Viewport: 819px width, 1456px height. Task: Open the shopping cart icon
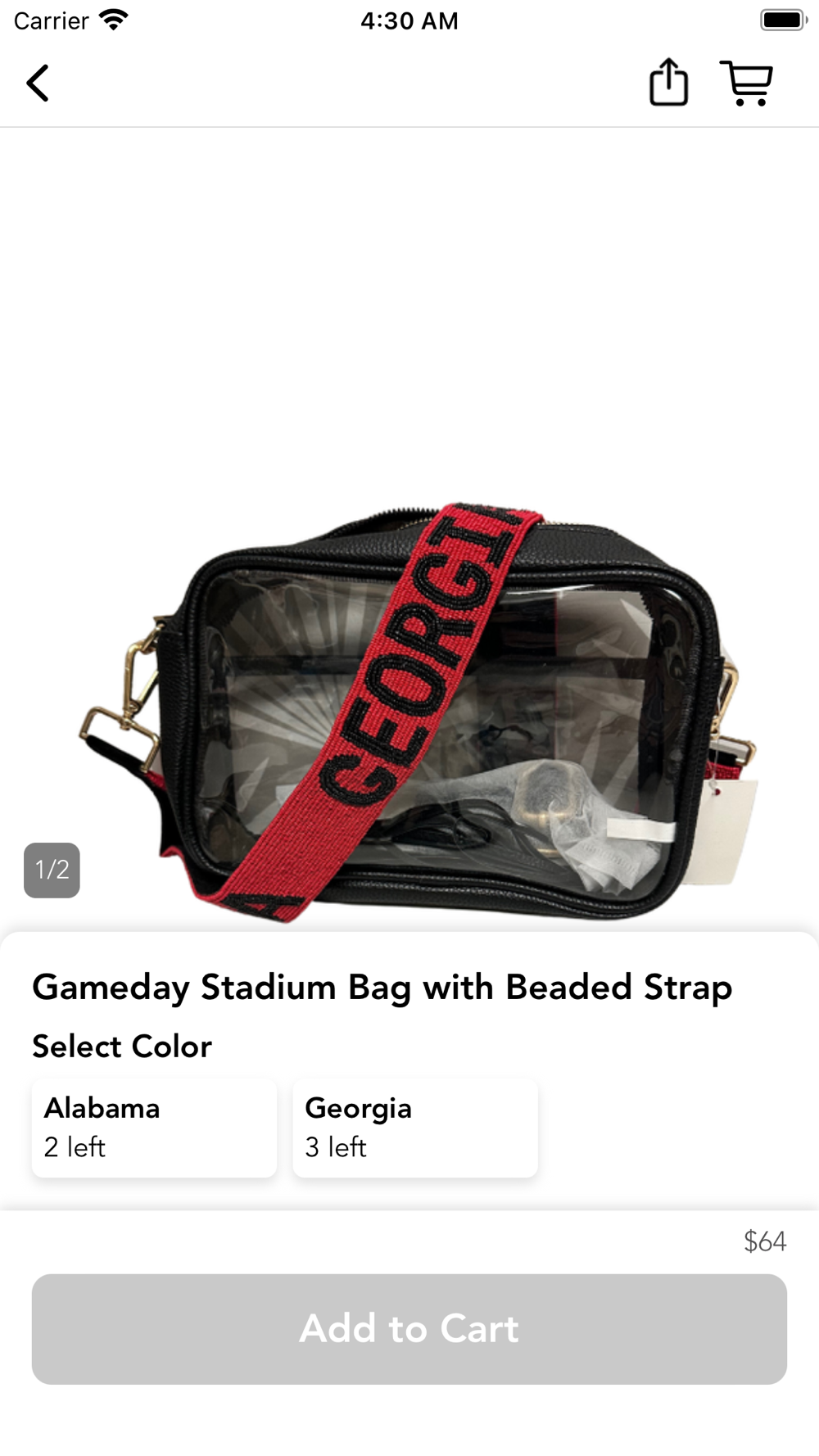(x=746, y=83)
